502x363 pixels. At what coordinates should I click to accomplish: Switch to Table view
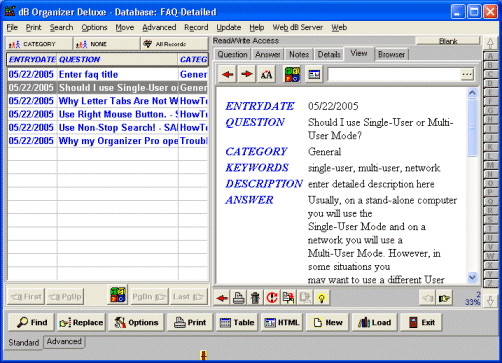237,322
